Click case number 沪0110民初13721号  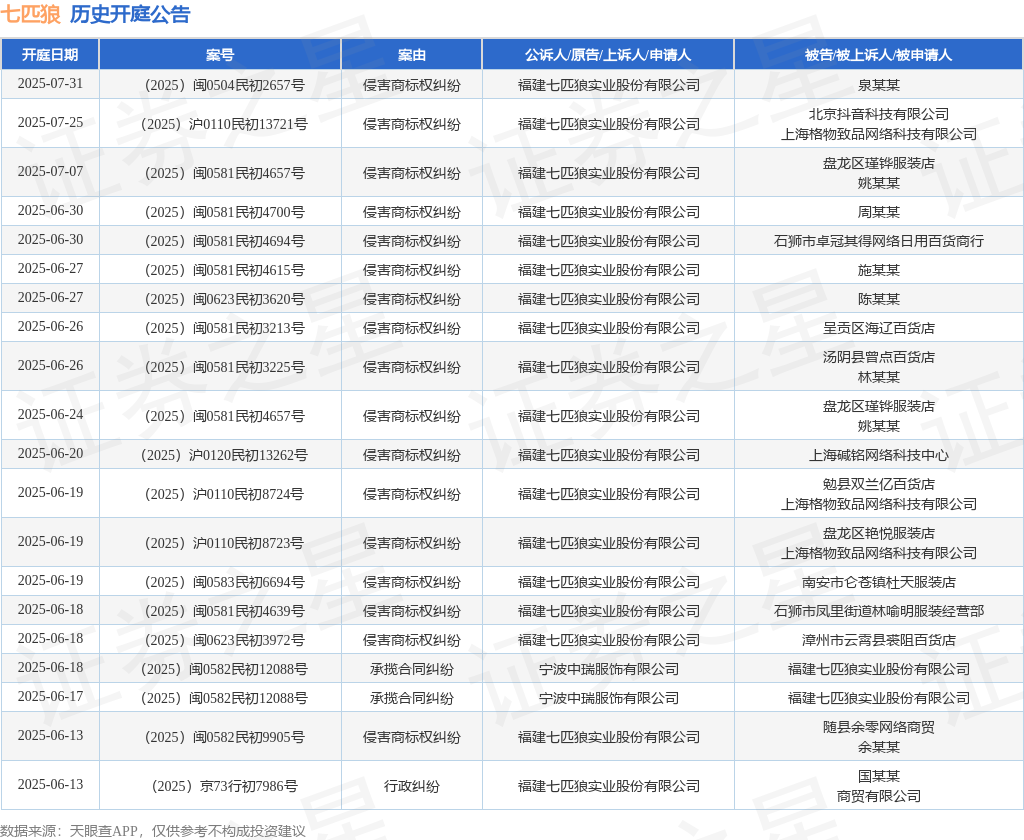point(225,124)
